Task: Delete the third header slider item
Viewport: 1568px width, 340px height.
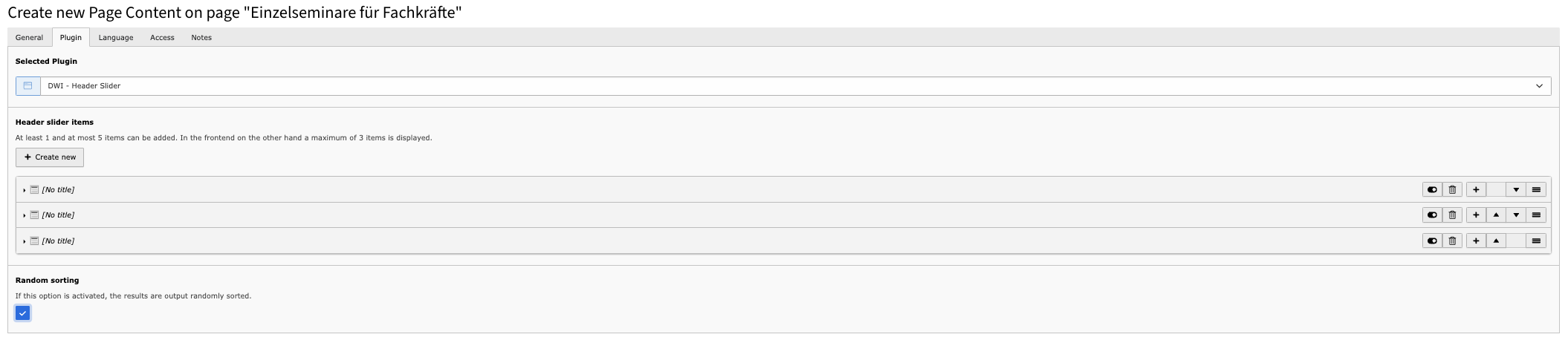Action: click(x=1452, y=241)
